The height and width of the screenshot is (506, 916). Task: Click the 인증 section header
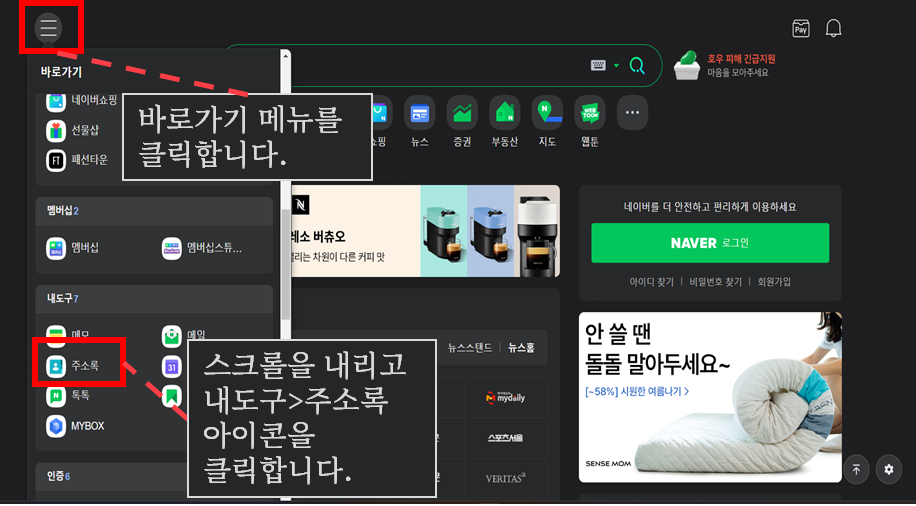pos(154,477)
